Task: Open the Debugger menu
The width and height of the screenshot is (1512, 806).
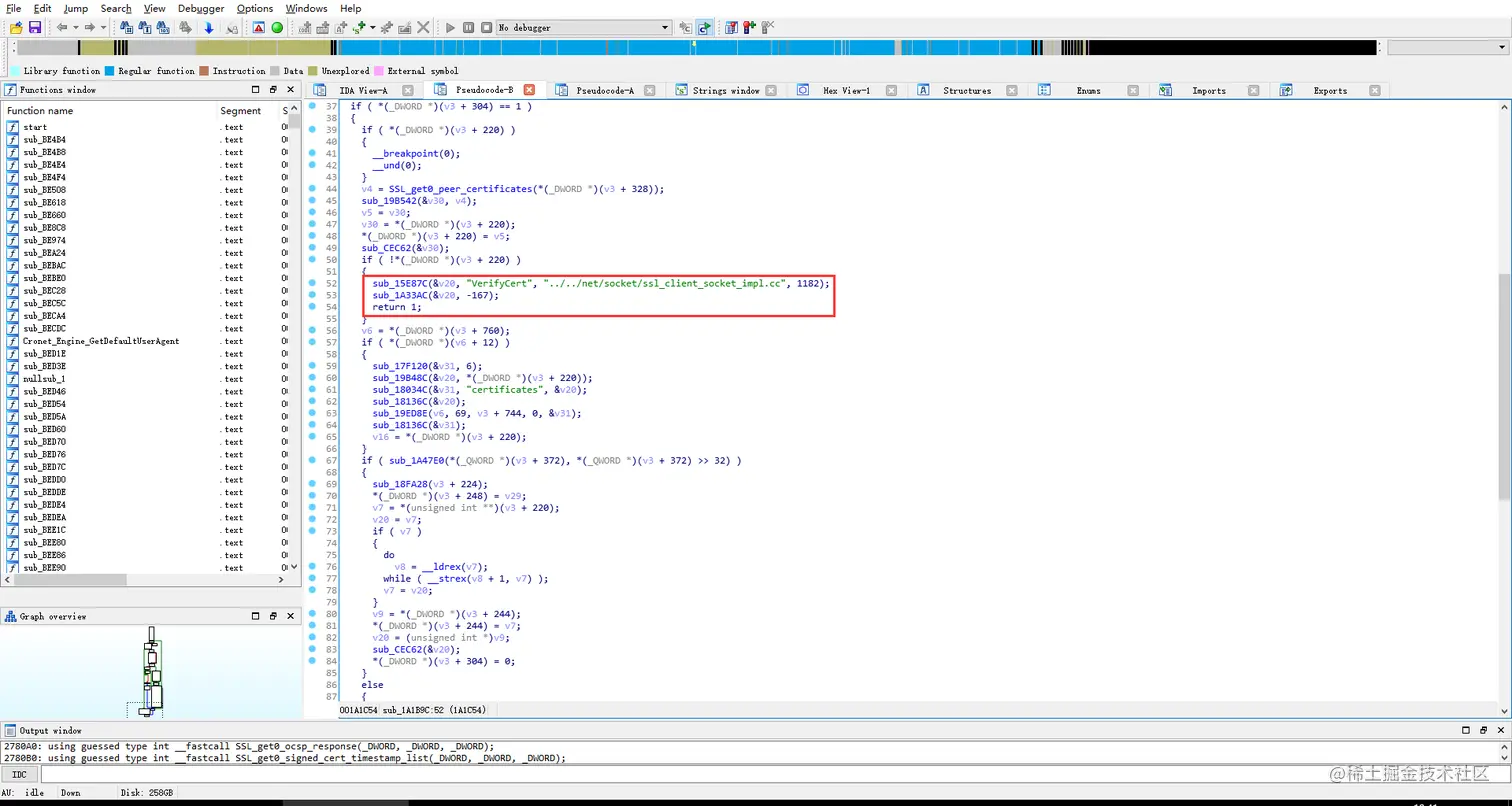Action: pyautogui.click(x=201, y=8)
